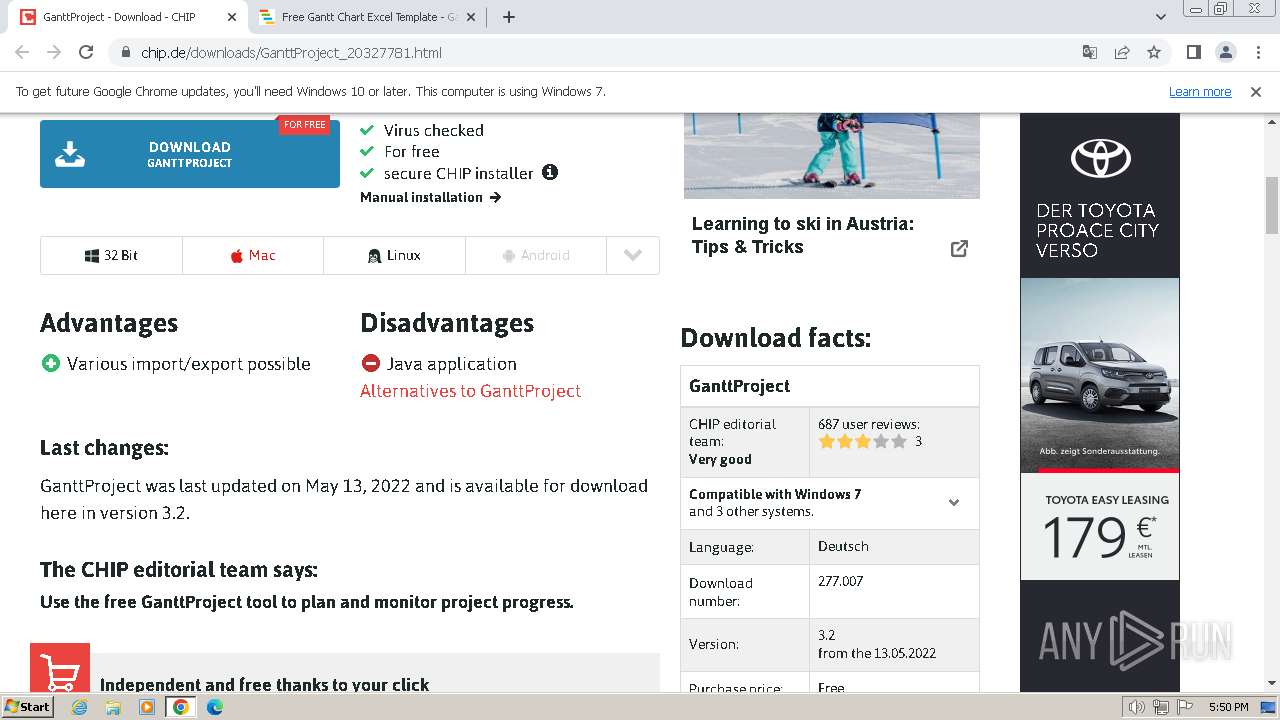
Task: Open the tab search dropdown arrow
Action: [x=1161, y=17]
